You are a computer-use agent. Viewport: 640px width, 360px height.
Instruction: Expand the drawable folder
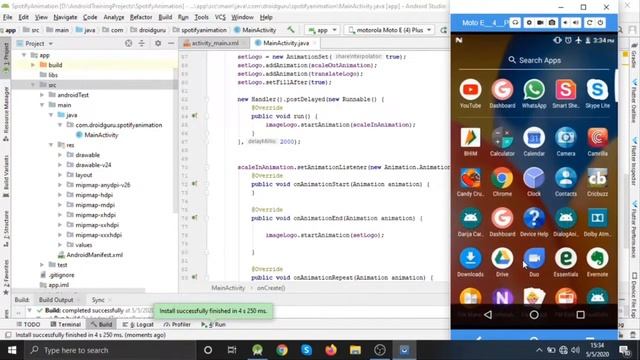point(60,155)
